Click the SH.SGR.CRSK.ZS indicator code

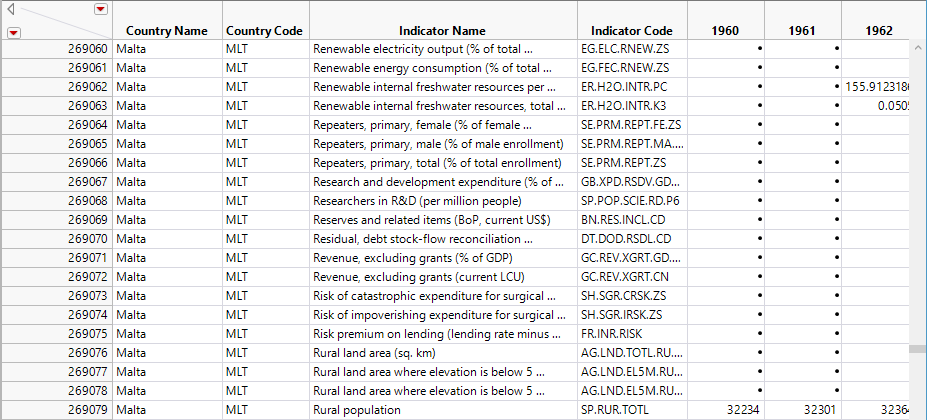tap(632, 296)
